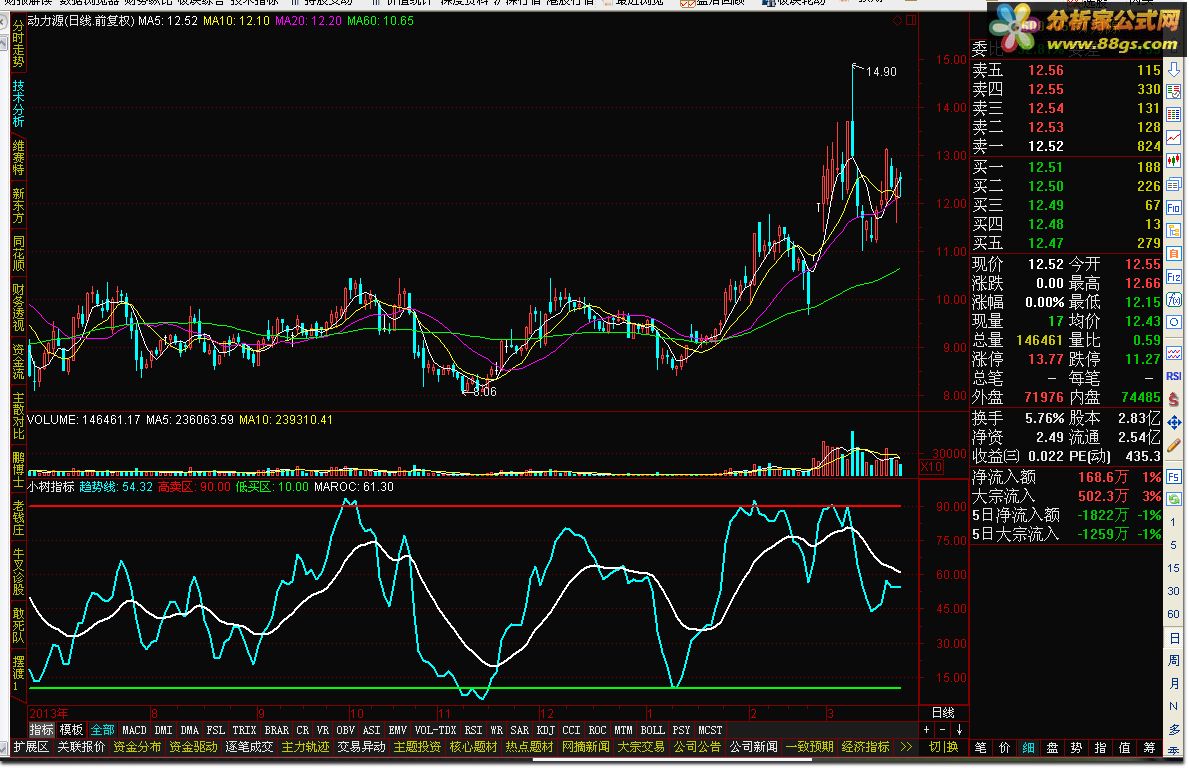
Task: Select the 全部 indicator category tab
Action: [102, 730]
